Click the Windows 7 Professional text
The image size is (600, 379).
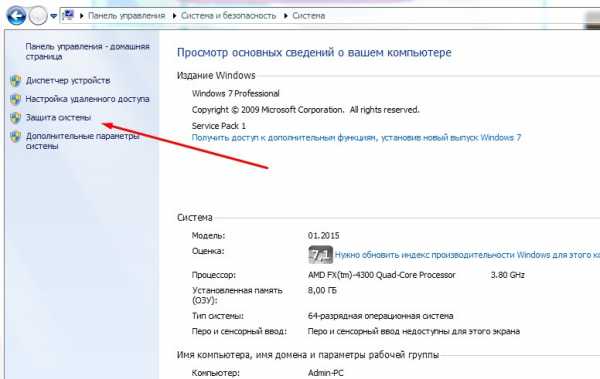tap(236, 93)
